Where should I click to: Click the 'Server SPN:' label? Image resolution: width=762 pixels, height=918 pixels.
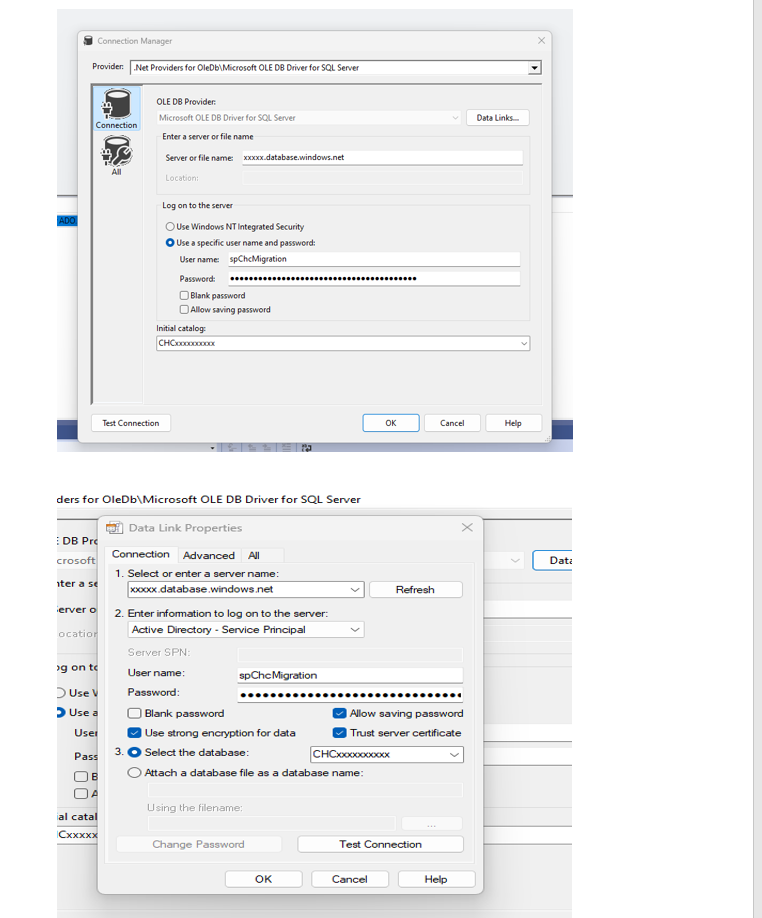tap(159, 652)
